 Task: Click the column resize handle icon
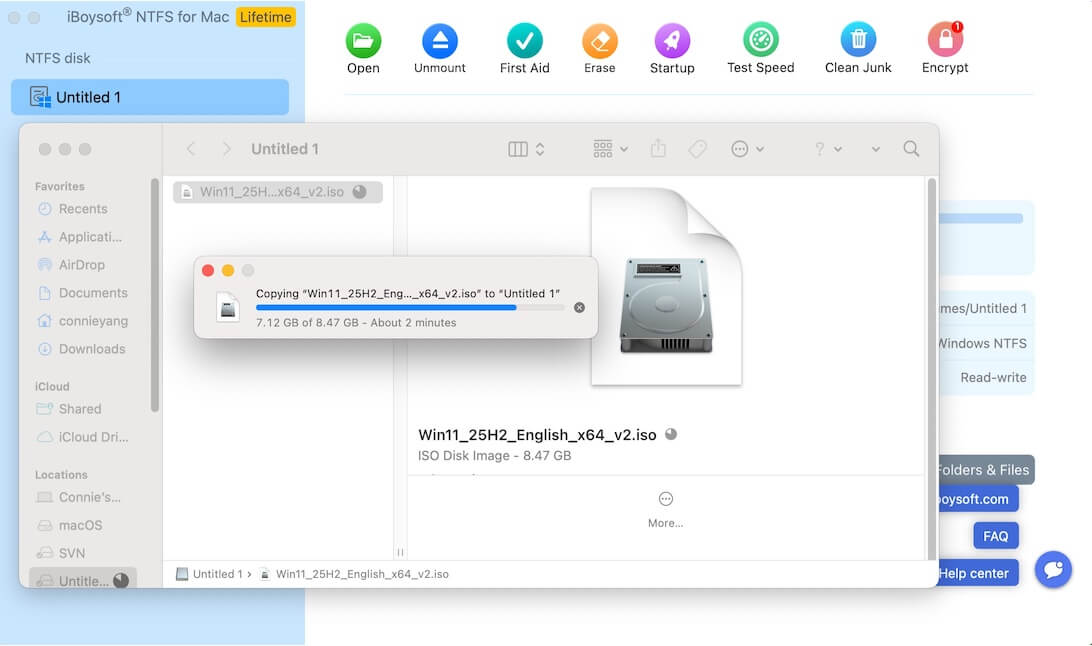pos(400,553)
